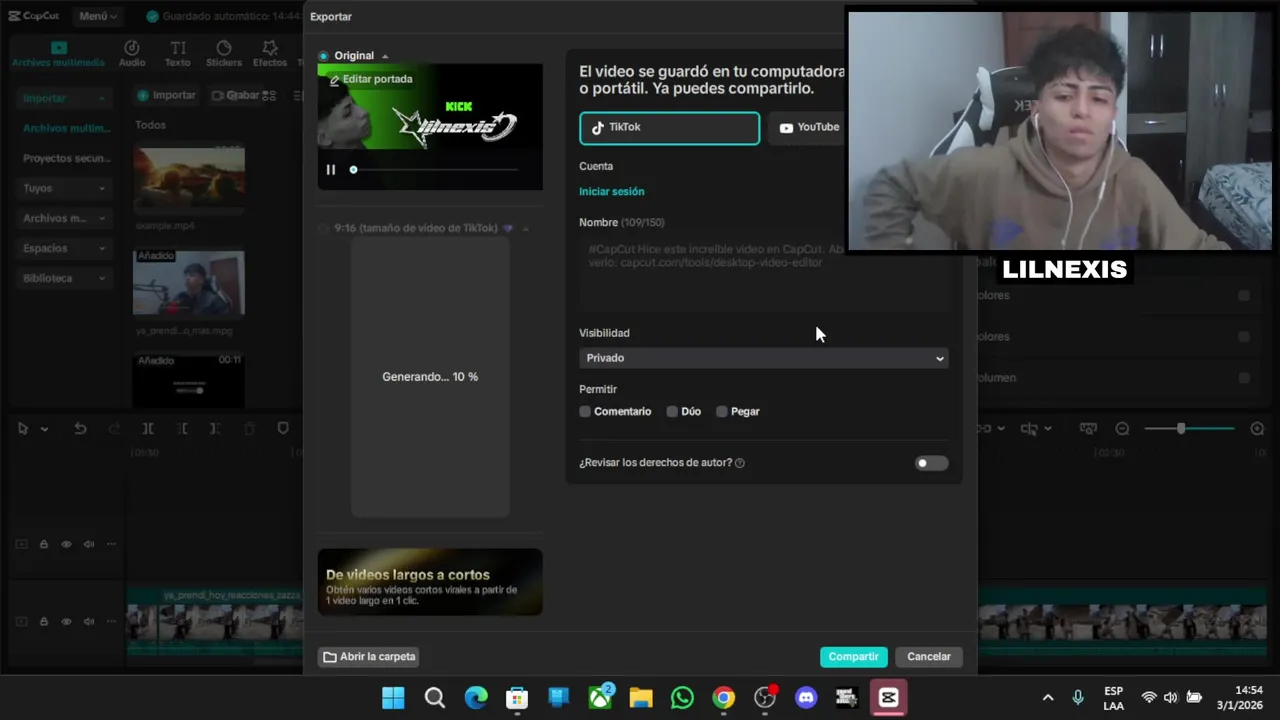
Task: Click the timeline trash delete icon
Action: tap(249, 429)
